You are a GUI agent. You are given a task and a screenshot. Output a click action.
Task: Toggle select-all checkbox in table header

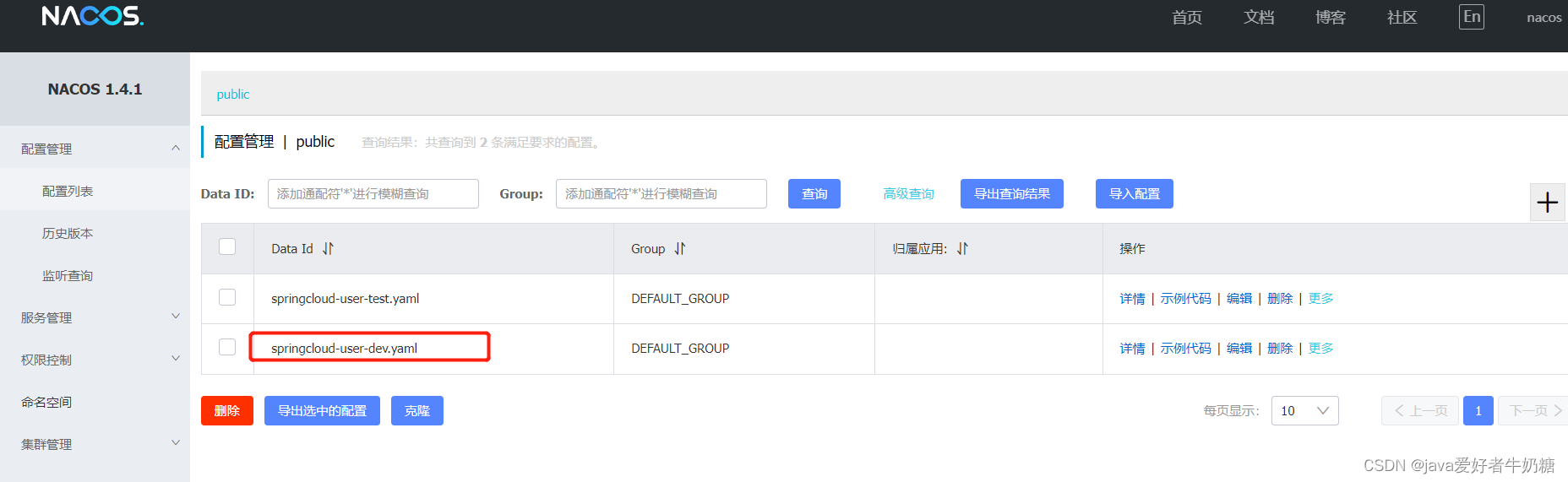tap(227, 246)
